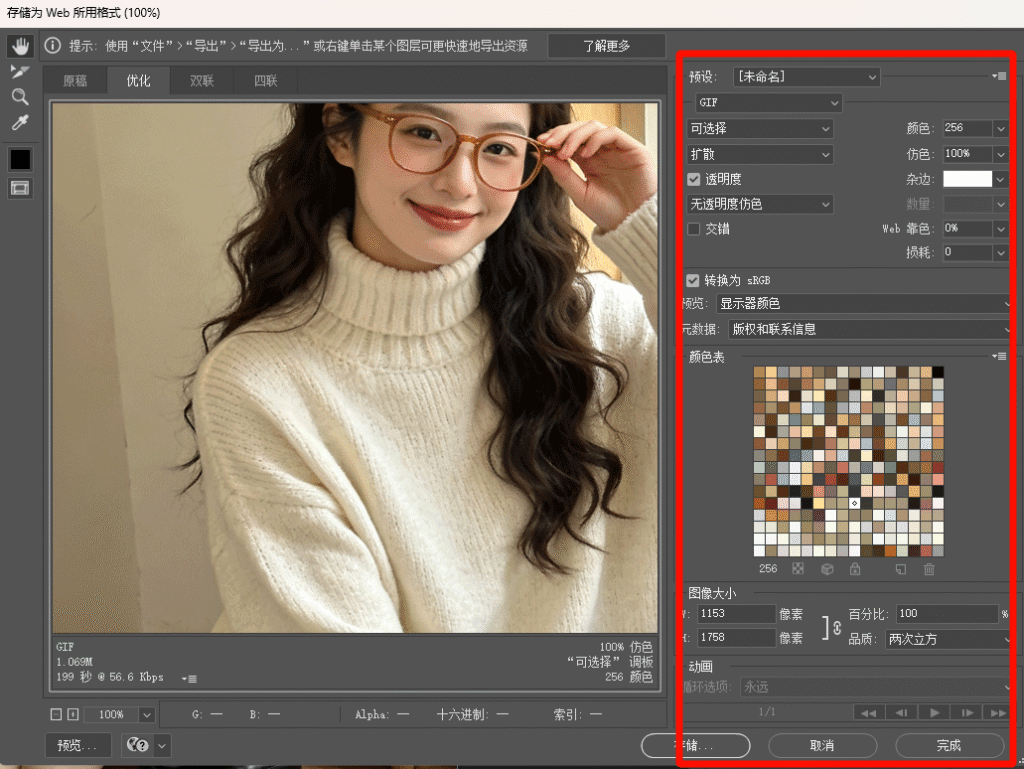Select the Hand tool
The height and width of the screenshot is (769, 1024).
tap(20, 46)
